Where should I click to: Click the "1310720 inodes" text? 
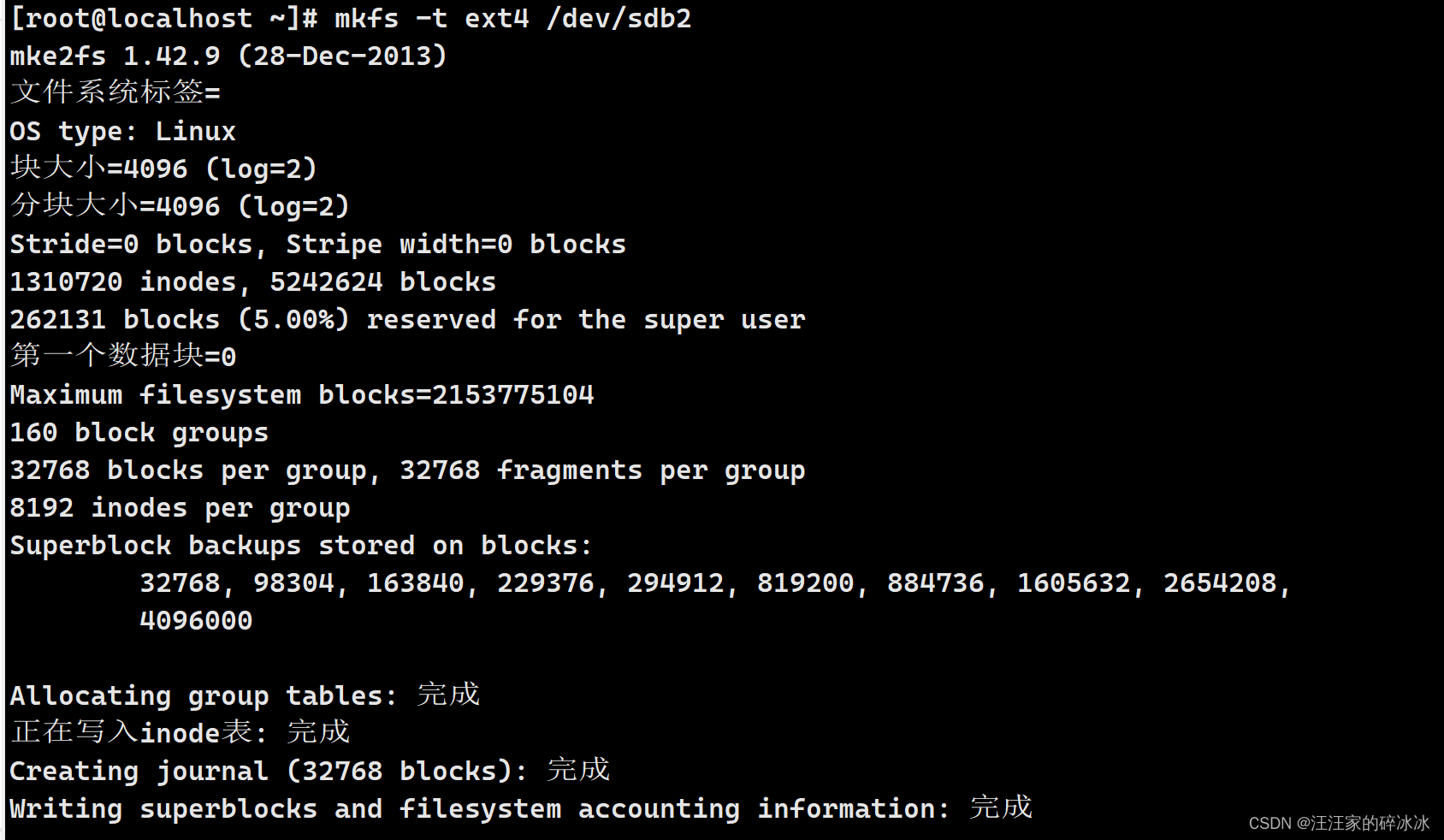tap(122, 281)
